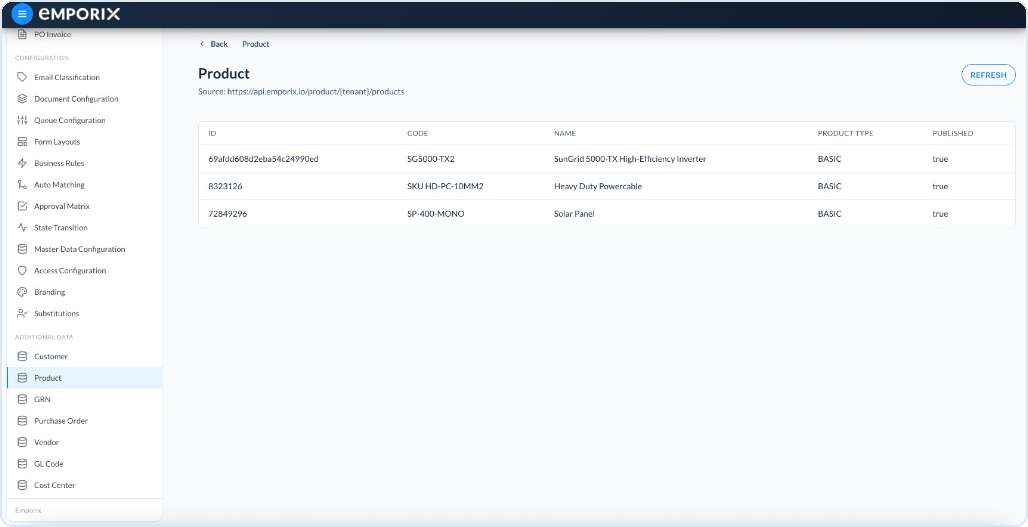1028x527 pixels.
Task: Click the CODE column header
Action: tap(418, 133)
